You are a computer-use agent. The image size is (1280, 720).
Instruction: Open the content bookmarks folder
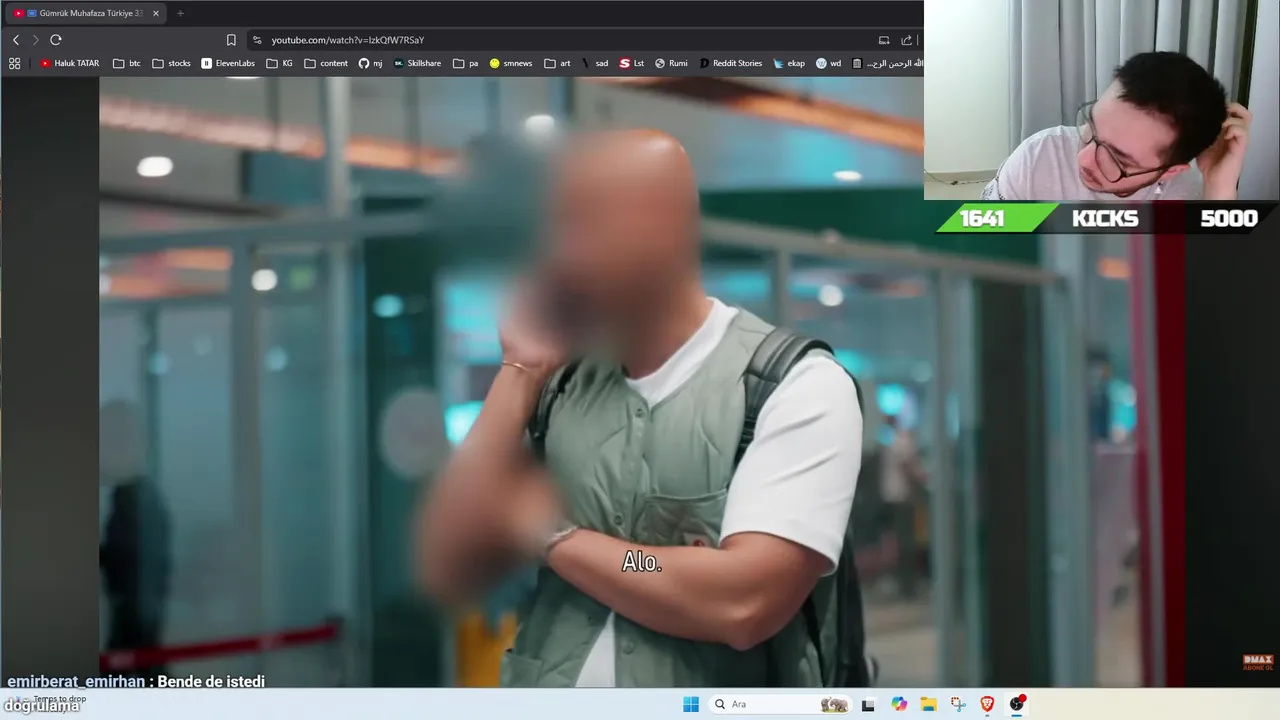tap(326, 63)
